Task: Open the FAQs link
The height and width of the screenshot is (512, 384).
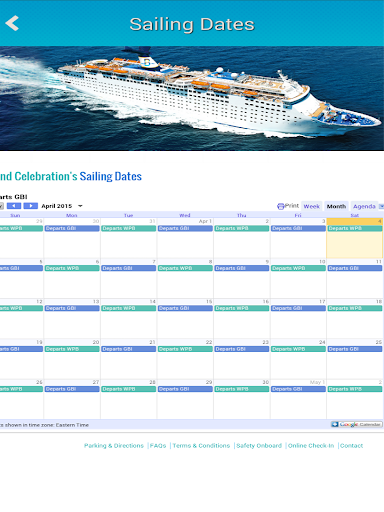Action: 158,446
